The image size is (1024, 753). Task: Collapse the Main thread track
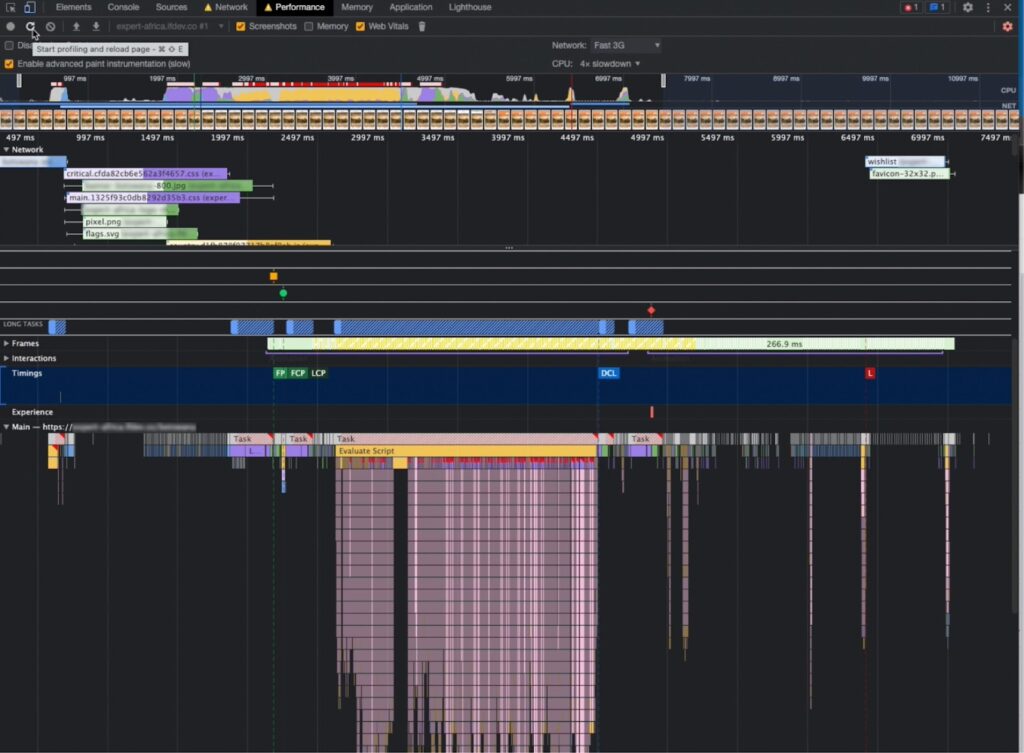click(6, 427)
